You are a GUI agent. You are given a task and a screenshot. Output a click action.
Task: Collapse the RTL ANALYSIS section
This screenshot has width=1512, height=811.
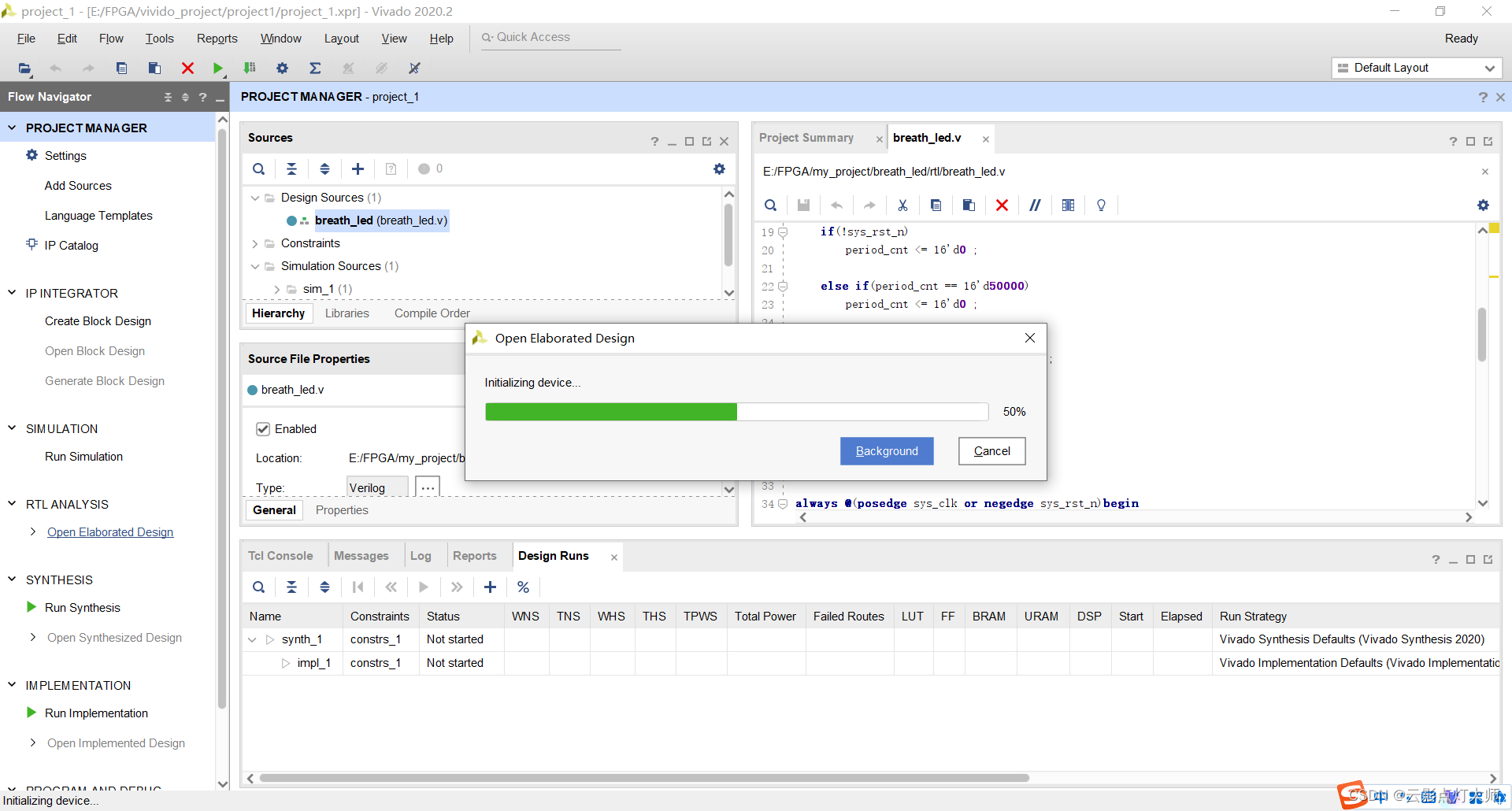point(12,504)
